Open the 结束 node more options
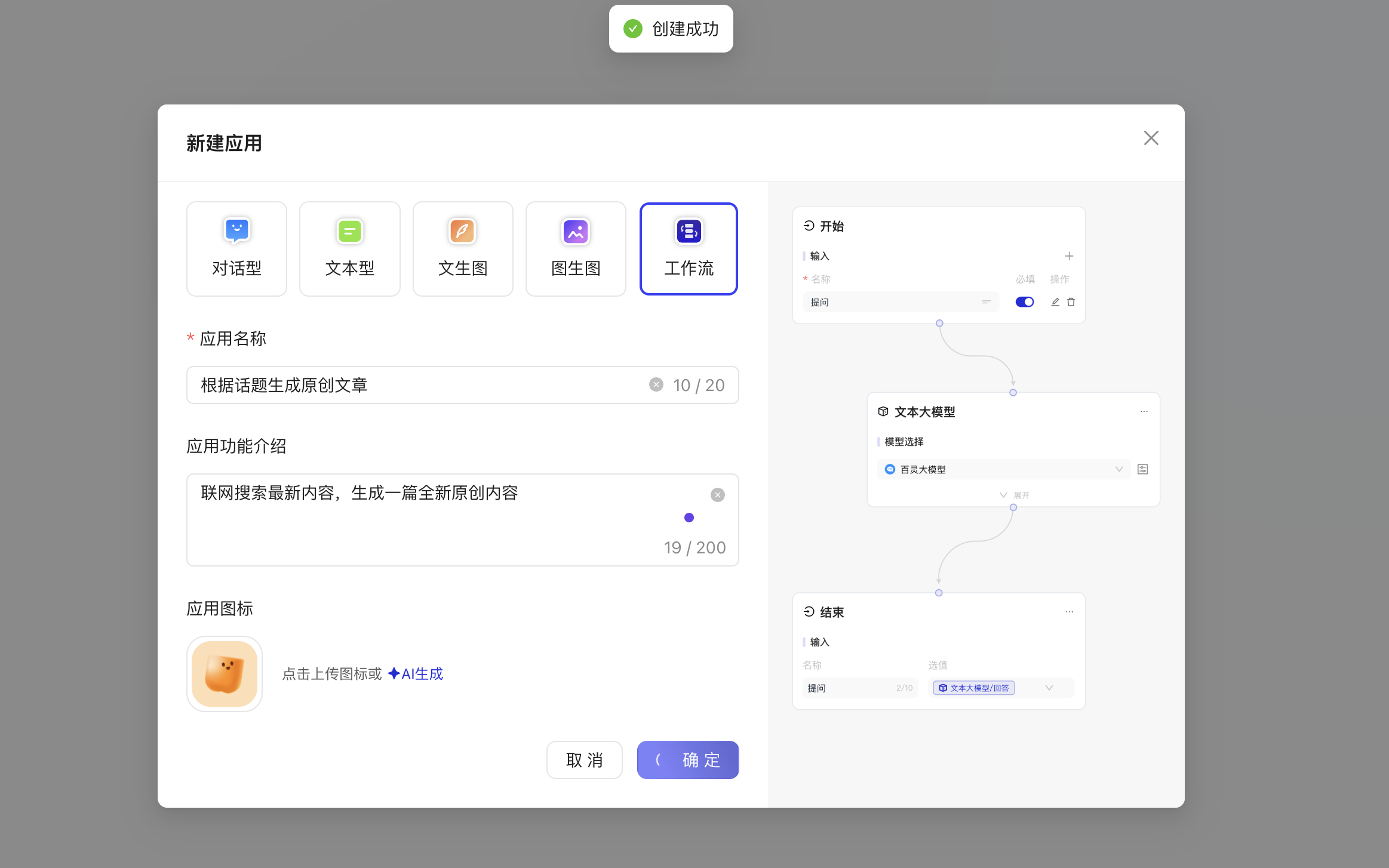Screen dimensions: 1389x868 coord(1069,612)
